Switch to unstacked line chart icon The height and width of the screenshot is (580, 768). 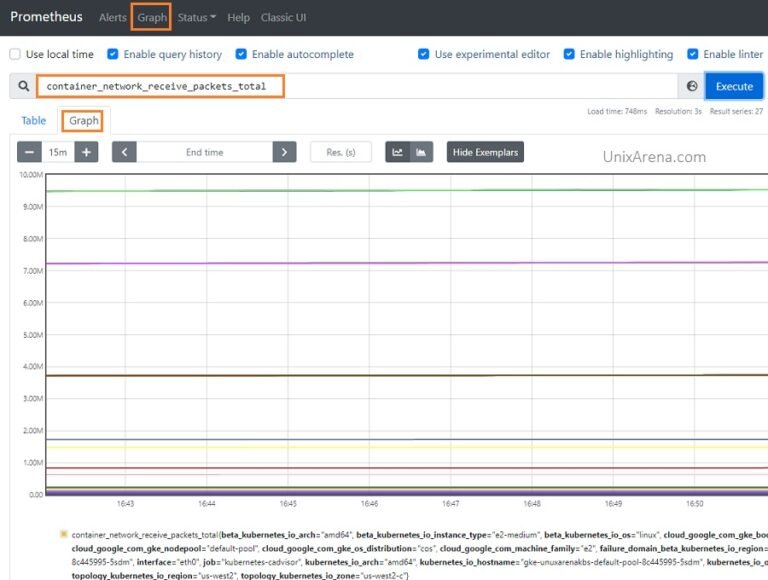click(x=397, y=152)
